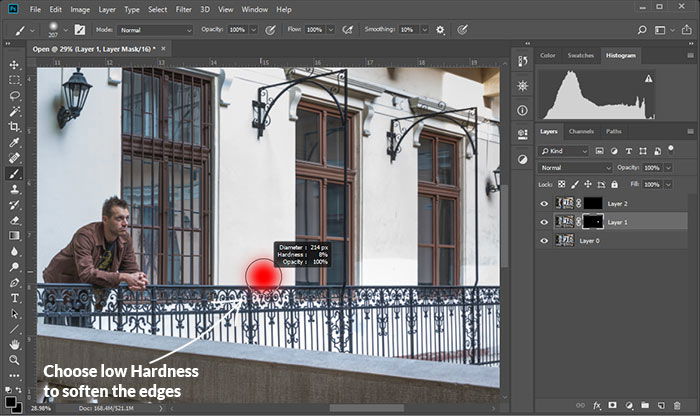Click the Share icon in options bar
The height and width of the screenshot is (416, 700).
pyautogui.click(x=686, y=30)
